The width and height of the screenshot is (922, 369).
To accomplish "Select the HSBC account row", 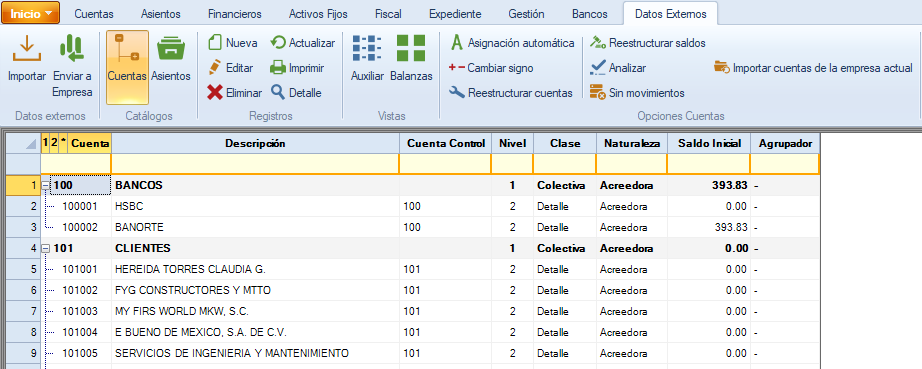I will coord(413,207).
